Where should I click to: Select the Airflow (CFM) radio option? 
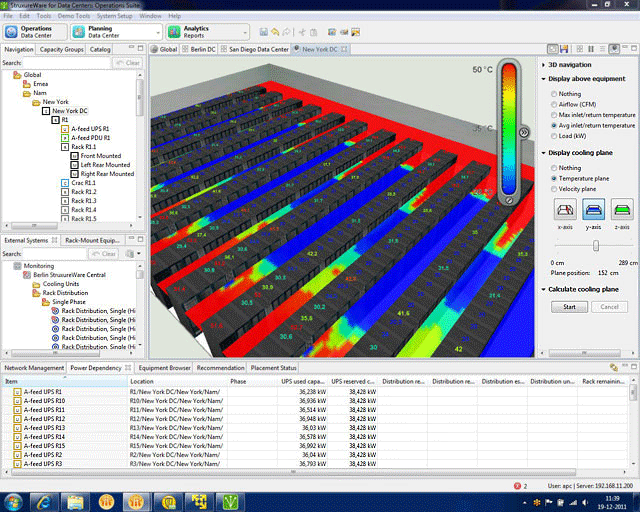pyautogui.click(x=555, y=103)
